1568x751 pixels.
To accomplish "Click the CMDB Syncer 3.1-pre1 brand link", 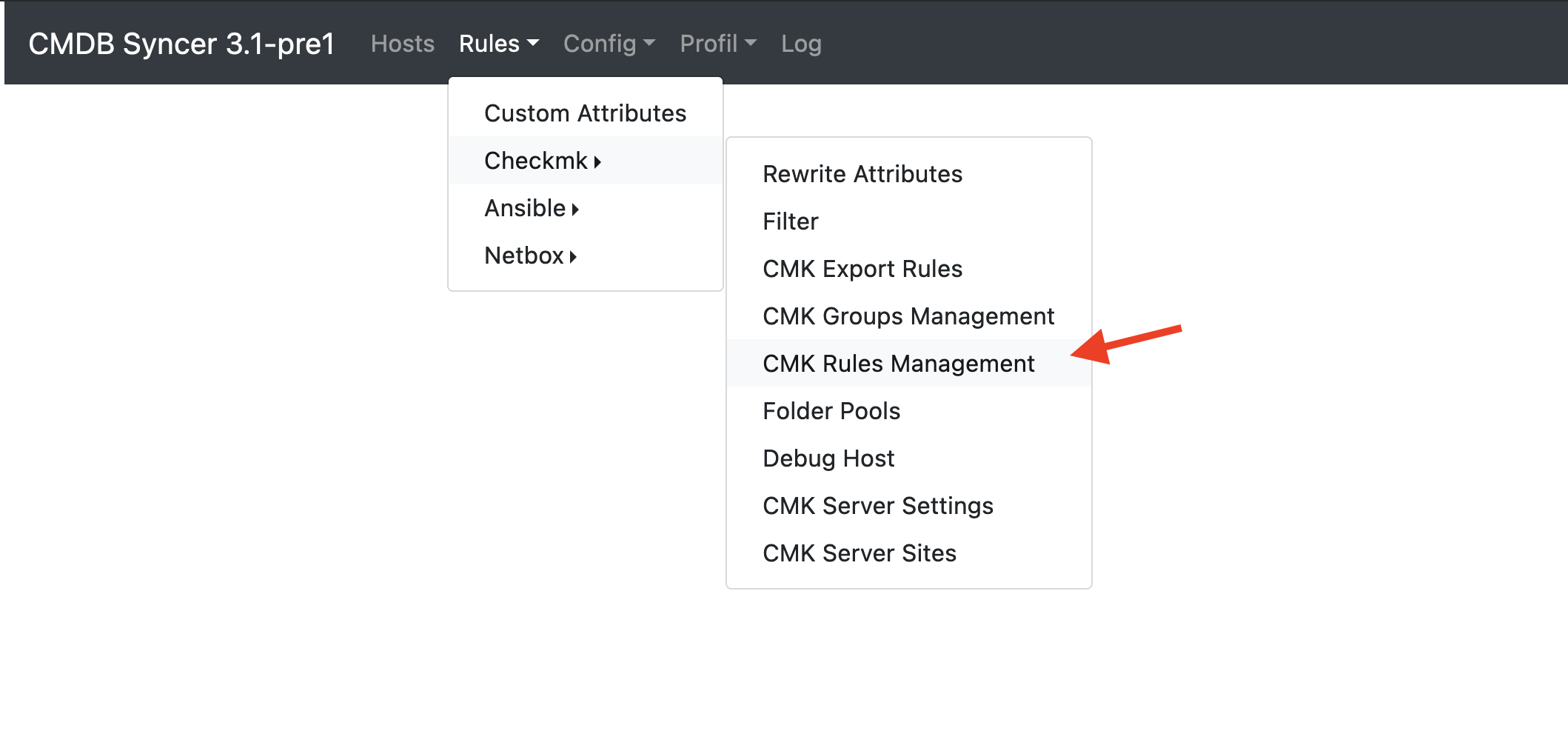I will tap(181, 44).
